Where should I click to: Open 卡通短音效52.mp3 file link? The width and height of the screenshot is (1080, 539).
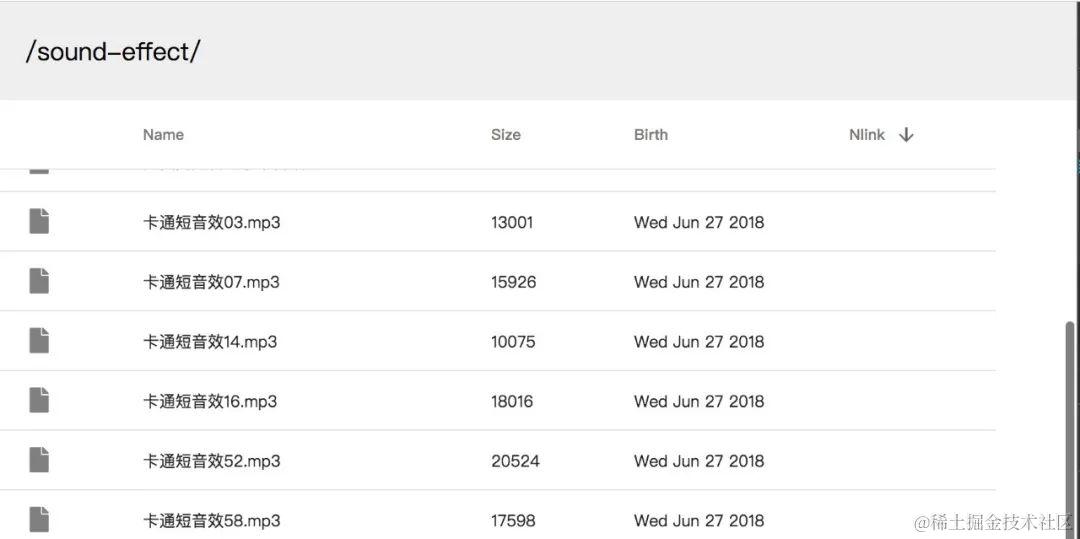pyautogui.click(x=211, y=461)
